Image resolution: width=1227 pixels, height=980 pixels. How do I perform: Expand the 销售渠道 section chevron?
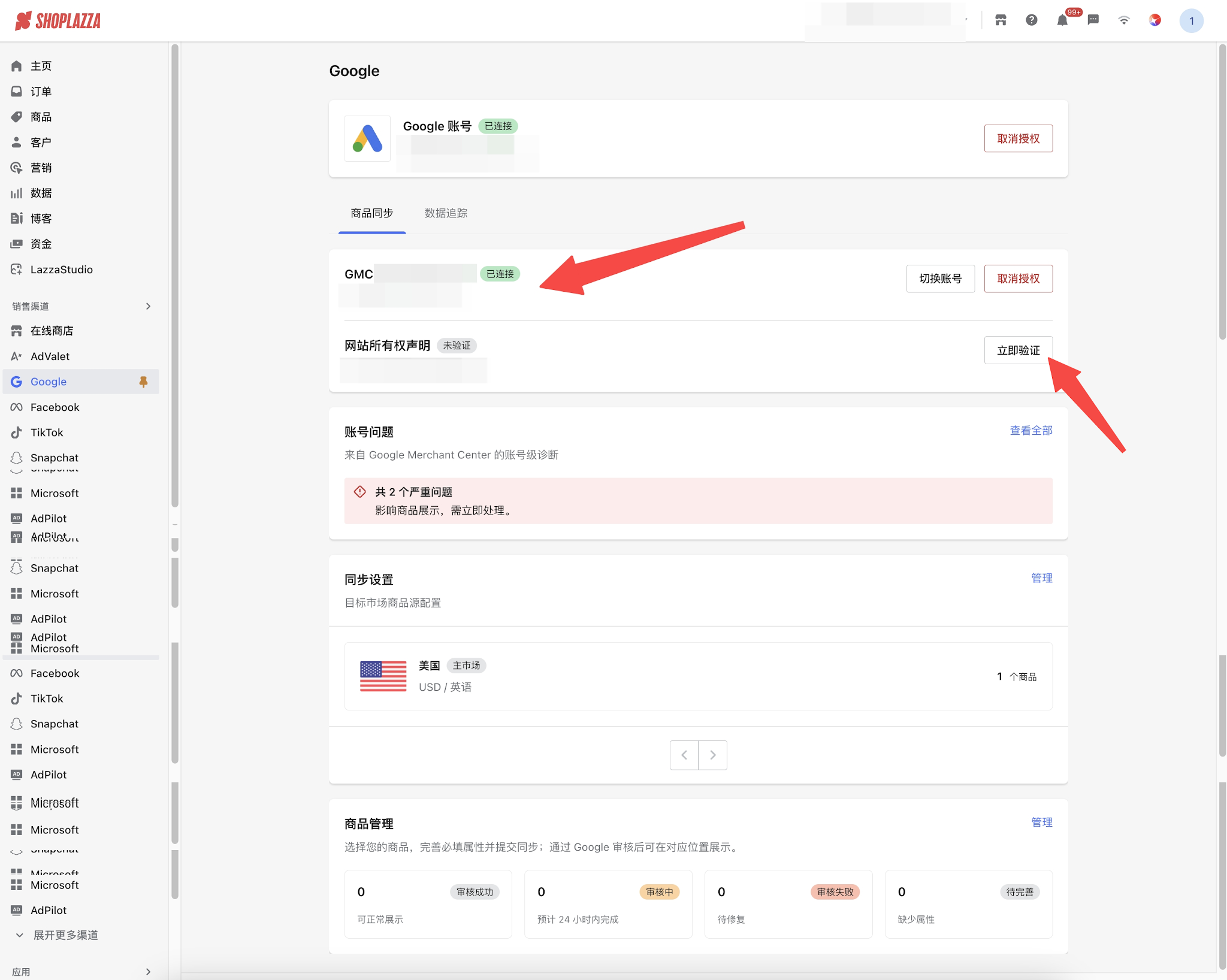pyautogui.click(x=148, y=306)
